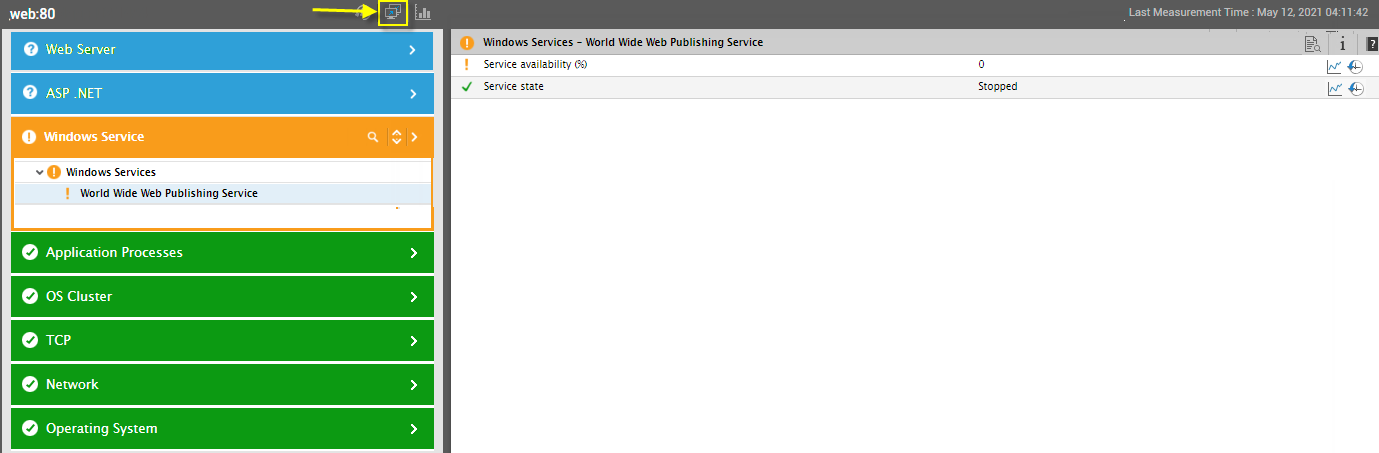Click the ASP .NET unknown-state icon
Image resolution: width=1379 pixels, height=453 pixels.
click(30, 93)
